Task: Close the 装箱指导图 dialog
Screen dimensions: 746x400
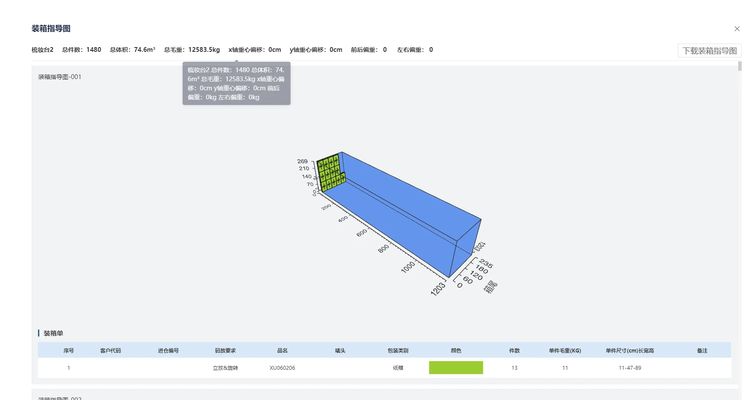Action: pyautogui.click(x=737, y=29)
